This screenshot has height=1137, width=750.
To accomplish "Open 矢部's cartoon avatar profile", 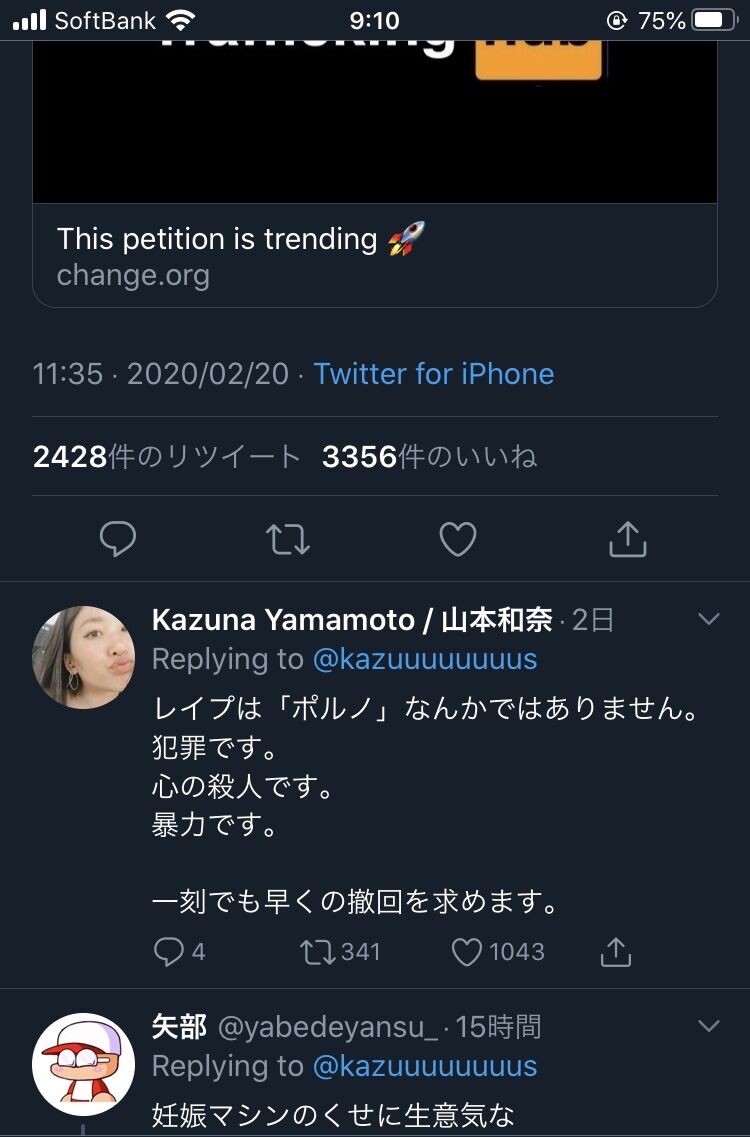I will (84, 1064).
